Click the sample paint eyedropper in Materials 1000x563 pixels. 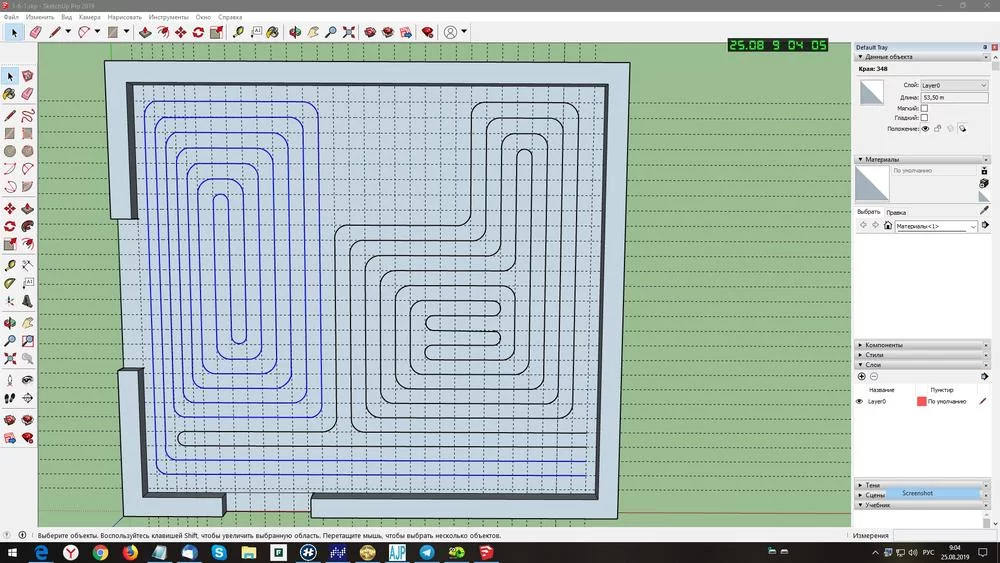pyautogui.click(x=984, y=210)
